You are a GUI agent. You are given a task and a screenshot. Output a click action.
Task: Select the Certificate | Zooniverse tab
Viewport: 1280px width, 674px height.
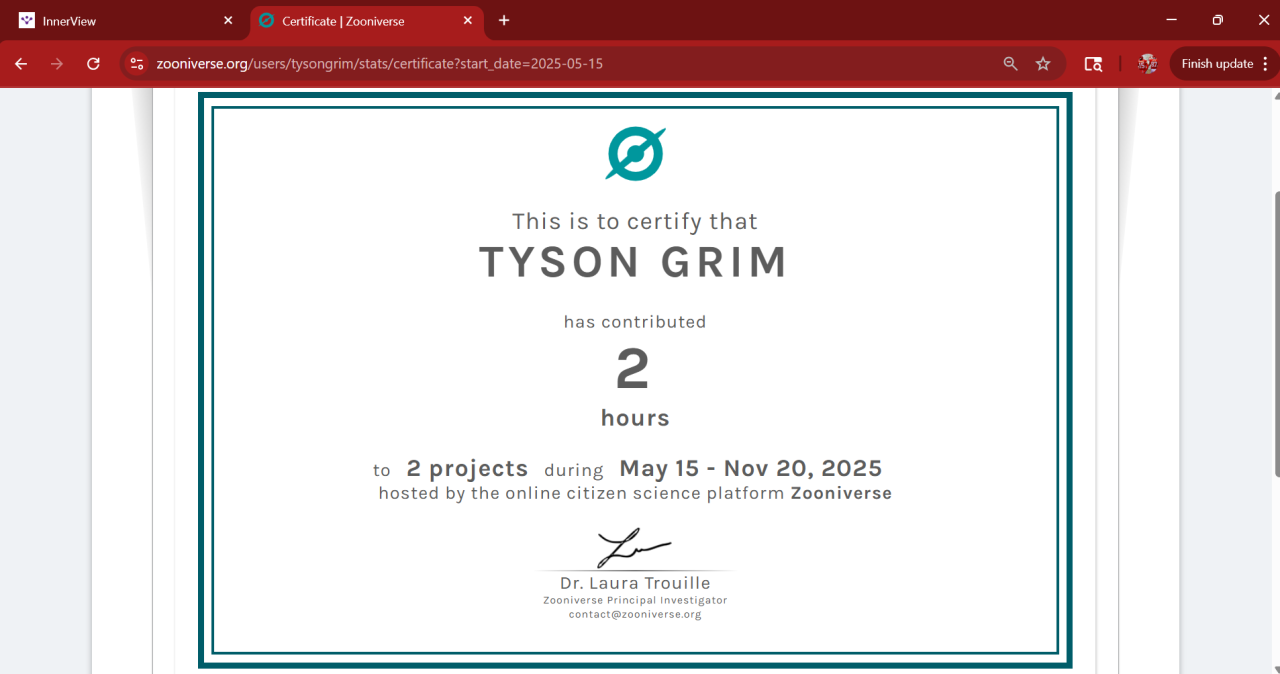tap(365, 20)
